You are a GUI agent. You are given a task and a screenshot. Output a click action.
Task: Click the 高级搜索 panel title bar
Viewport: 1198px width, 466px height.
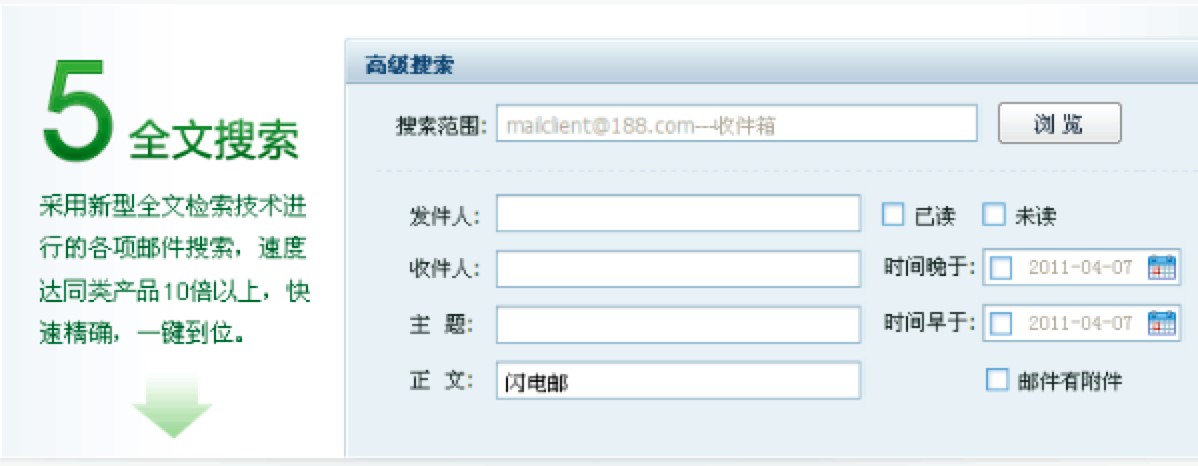[771, 66]
